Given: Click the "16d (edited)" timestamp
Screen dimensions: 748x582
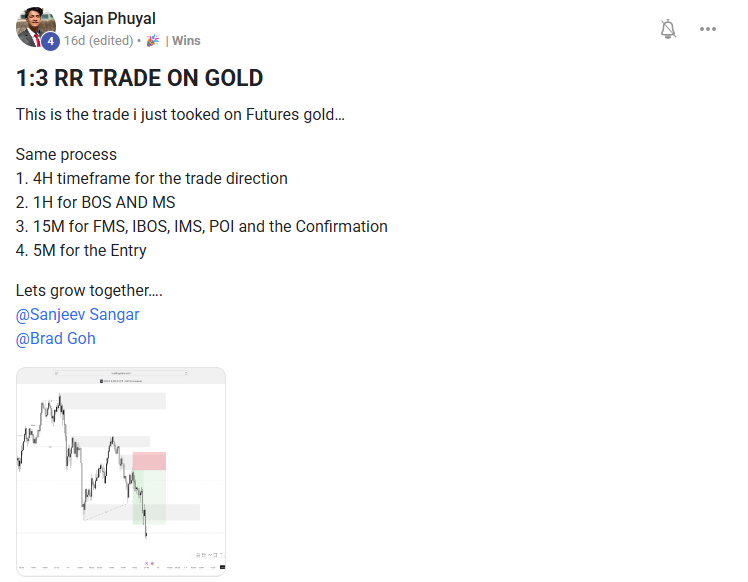Looking at the screenshot, I should pyautogui.click(x=98, y=41).
